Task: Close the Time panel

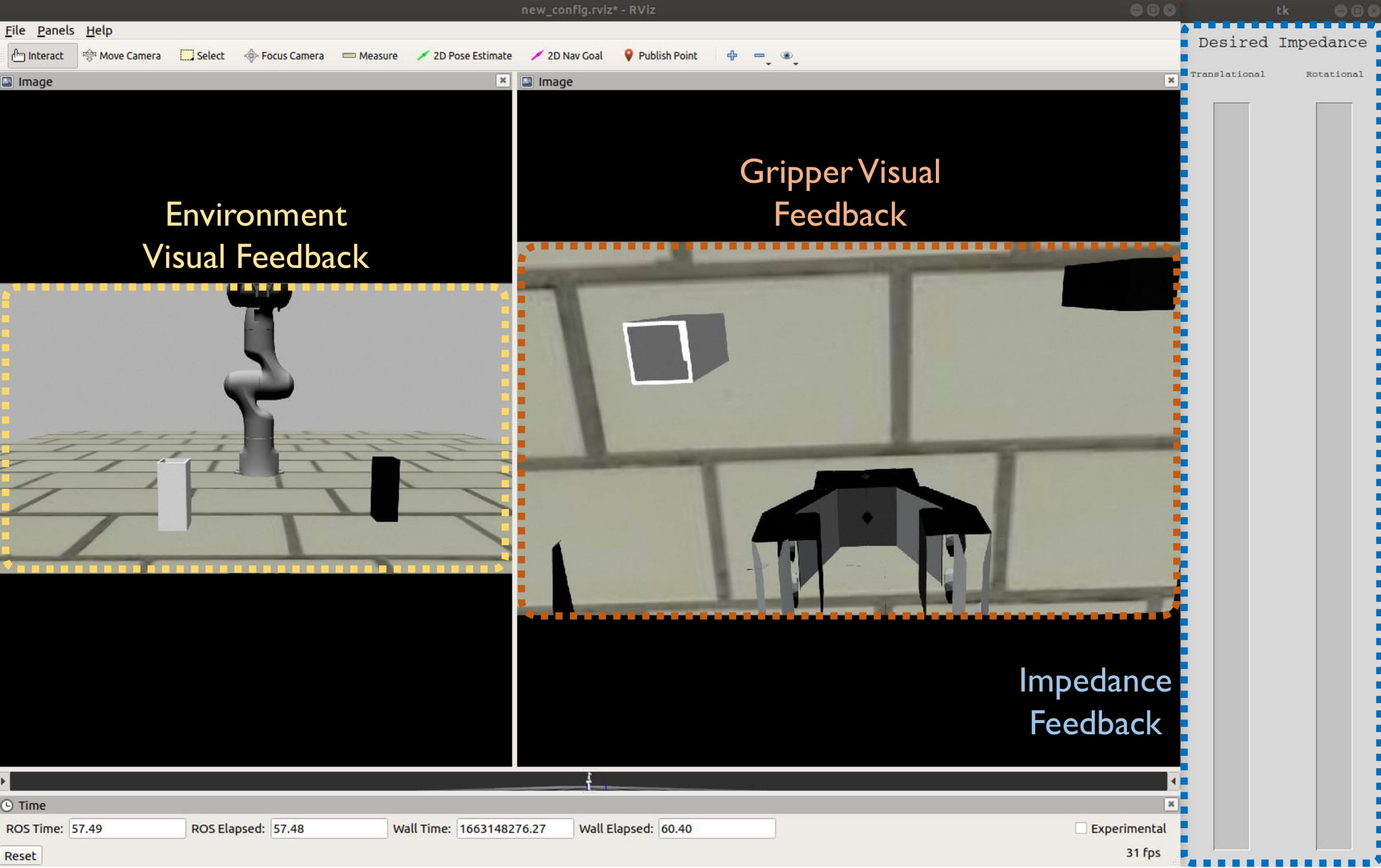Action: 1171,805
